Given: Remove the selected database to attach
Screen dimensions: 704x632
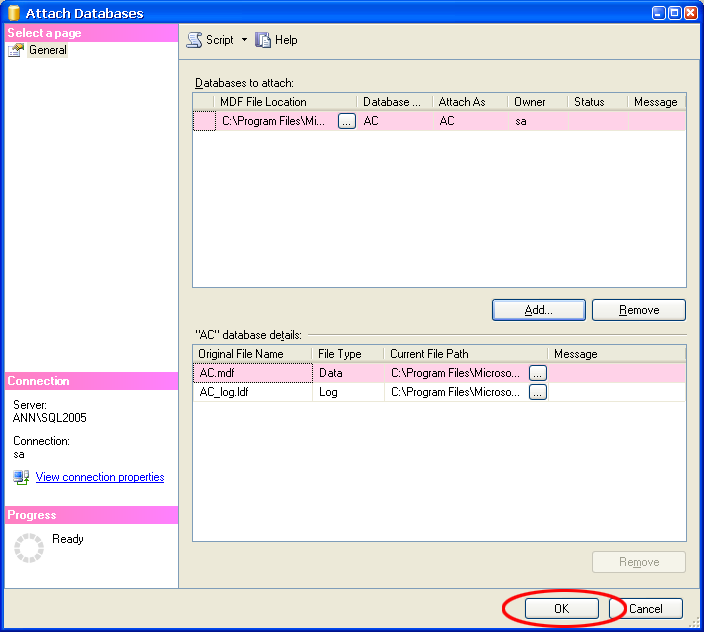Looking at the screenshot, I should (639, 310).
